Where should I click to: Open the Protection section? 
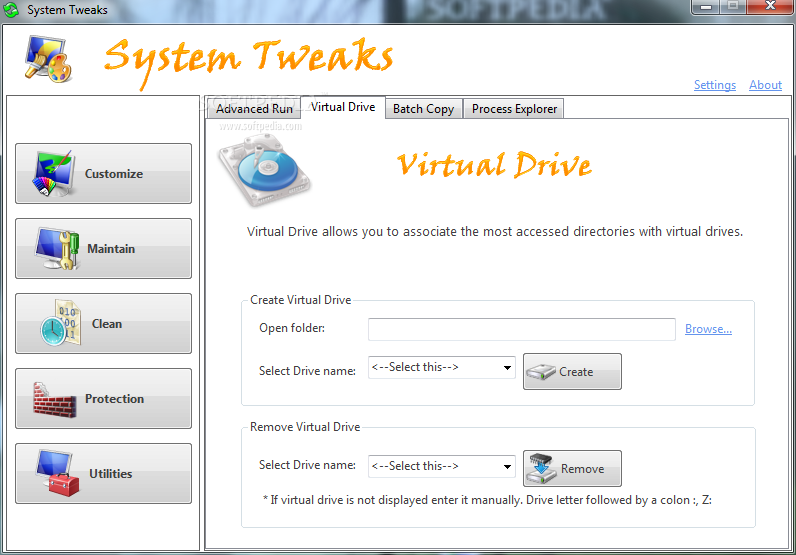pyautogui.click(x=104, y=399)
